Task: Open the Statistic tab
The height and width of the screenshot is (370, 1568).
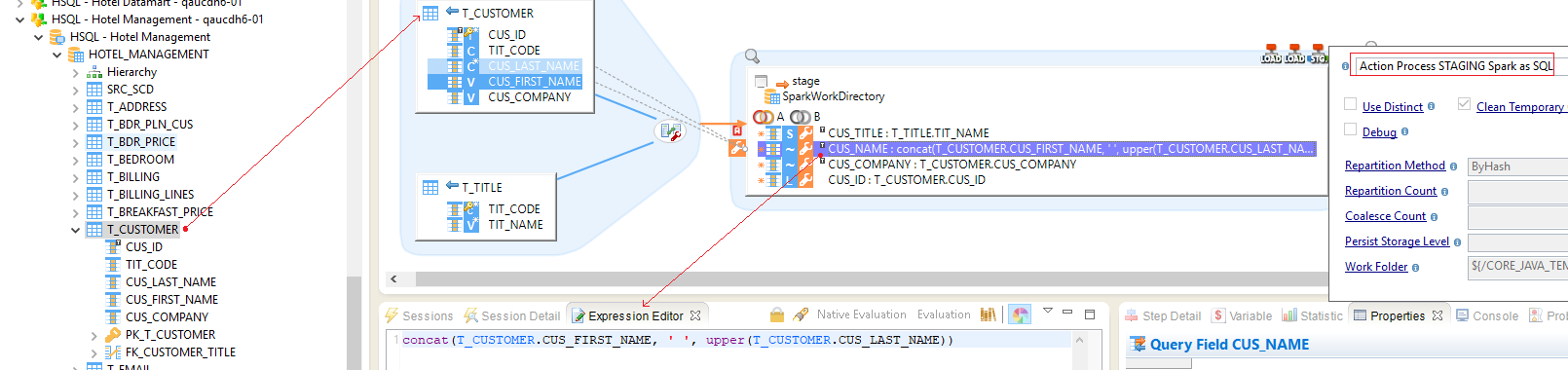Action: tap(1312, 315)
